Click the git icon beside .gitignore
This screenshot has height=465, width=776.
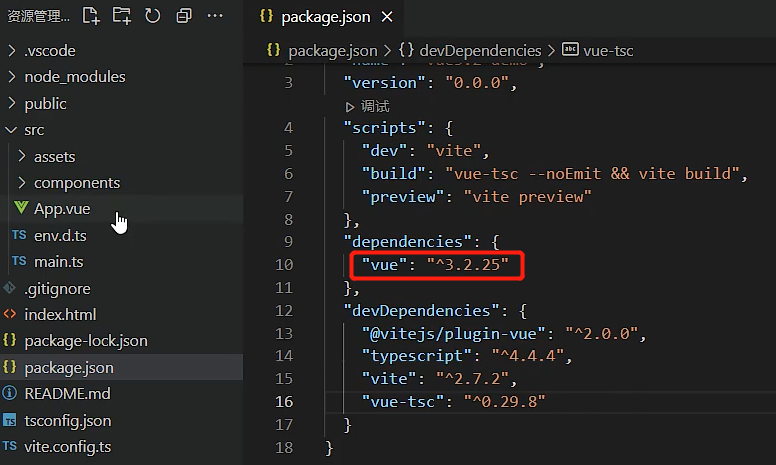(x=9, y=287)
